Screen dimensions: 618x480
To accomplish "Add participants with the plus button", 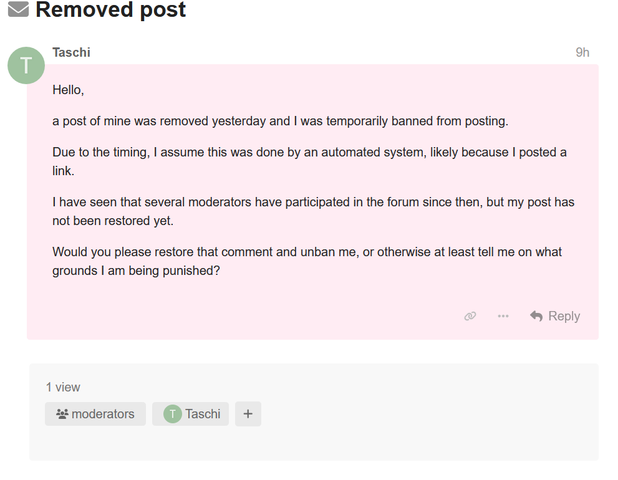I will point(248,414).
